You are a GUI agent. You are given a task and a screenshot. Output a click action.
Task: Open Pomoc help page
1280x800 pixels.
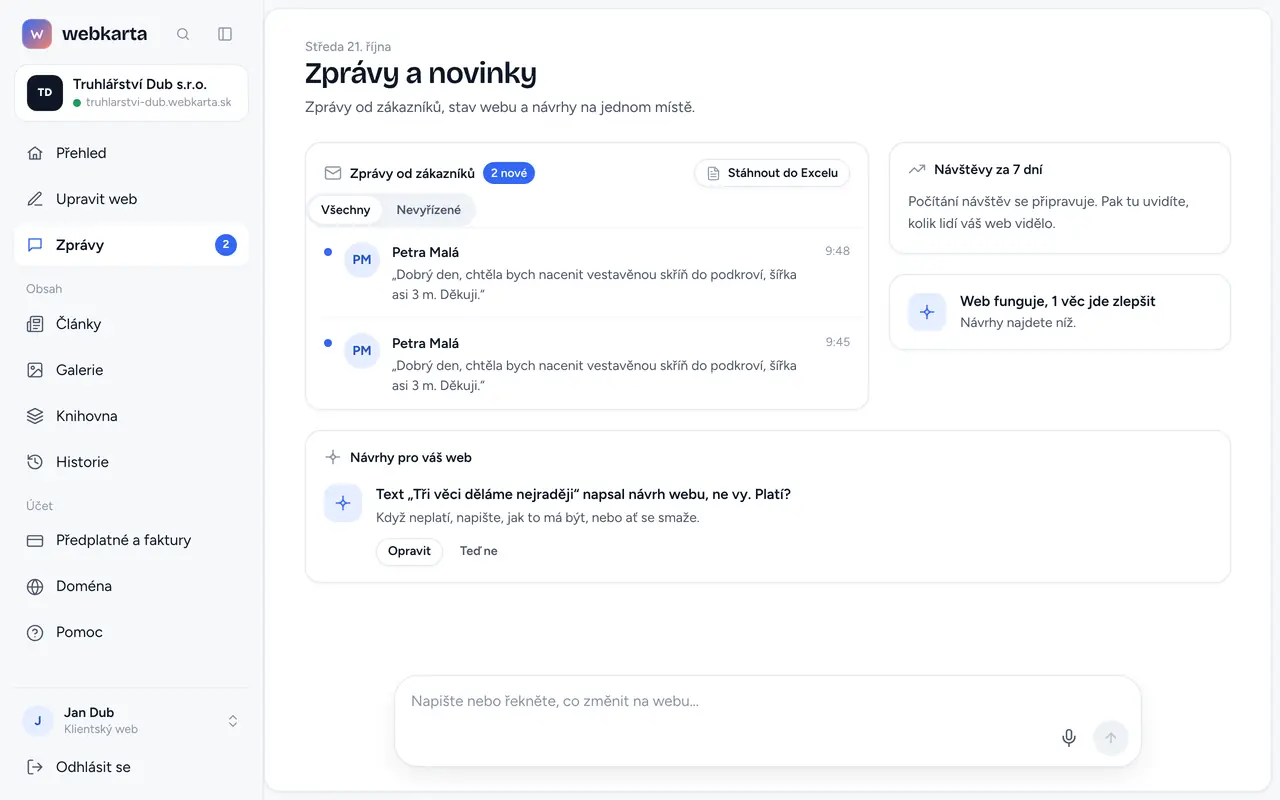131,632
